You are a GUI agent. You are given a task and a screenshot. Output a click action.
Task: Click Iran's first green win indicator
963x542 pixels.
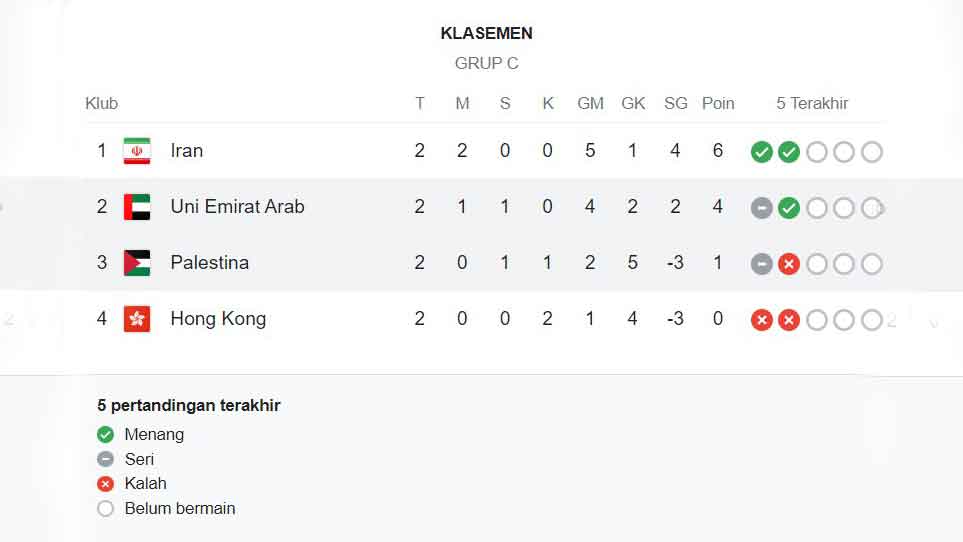coord(762,152)
